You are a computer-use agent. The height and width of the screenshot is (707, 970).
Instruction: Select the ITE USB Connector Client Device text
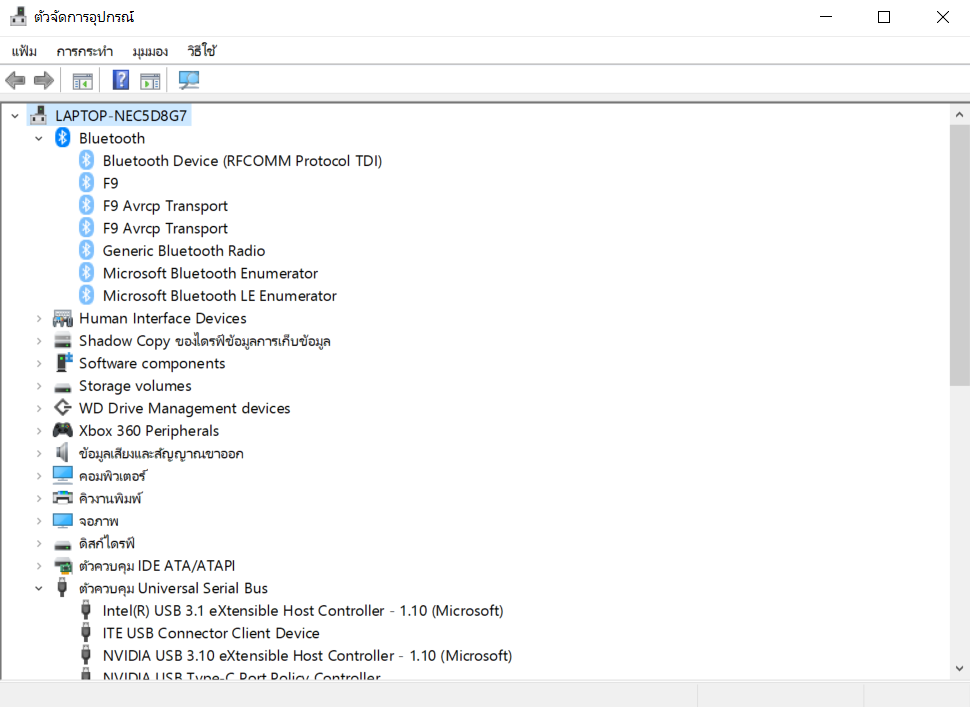click(211, 633)
